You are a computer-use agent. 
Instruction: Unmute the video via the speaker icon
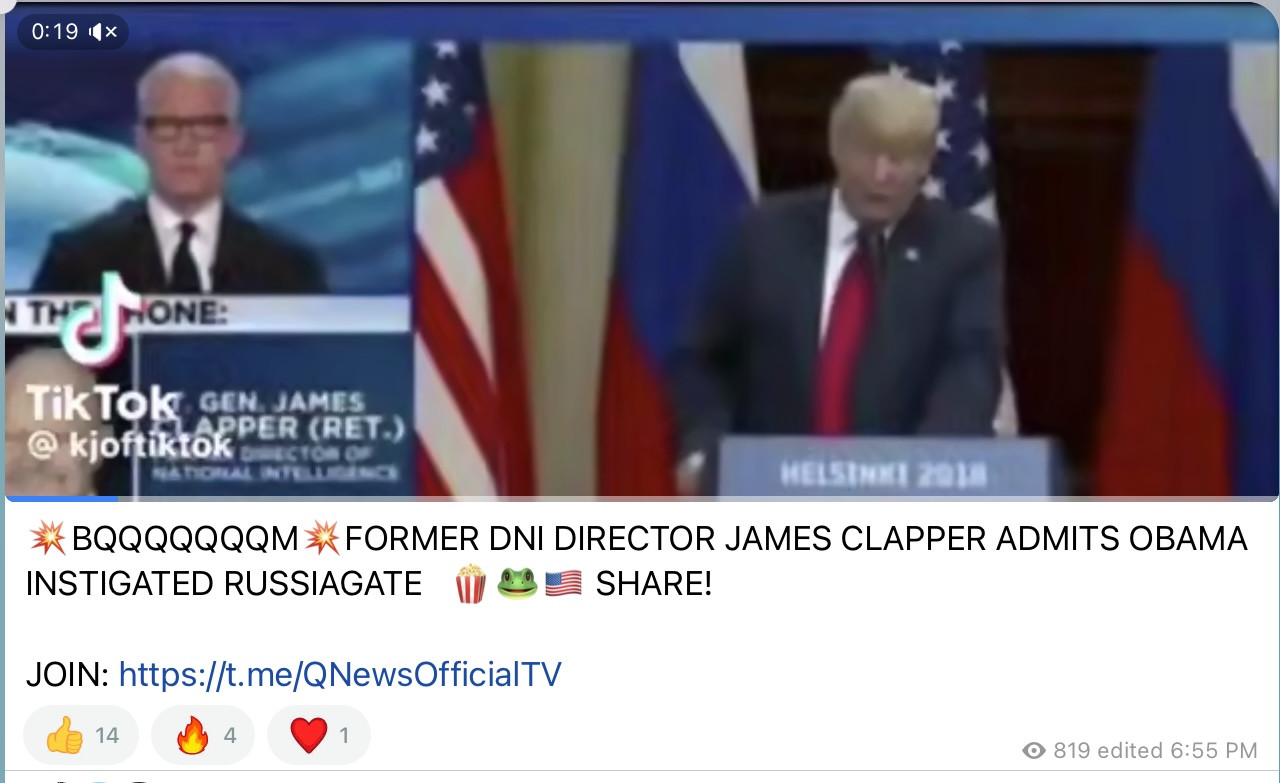point(103,32)
